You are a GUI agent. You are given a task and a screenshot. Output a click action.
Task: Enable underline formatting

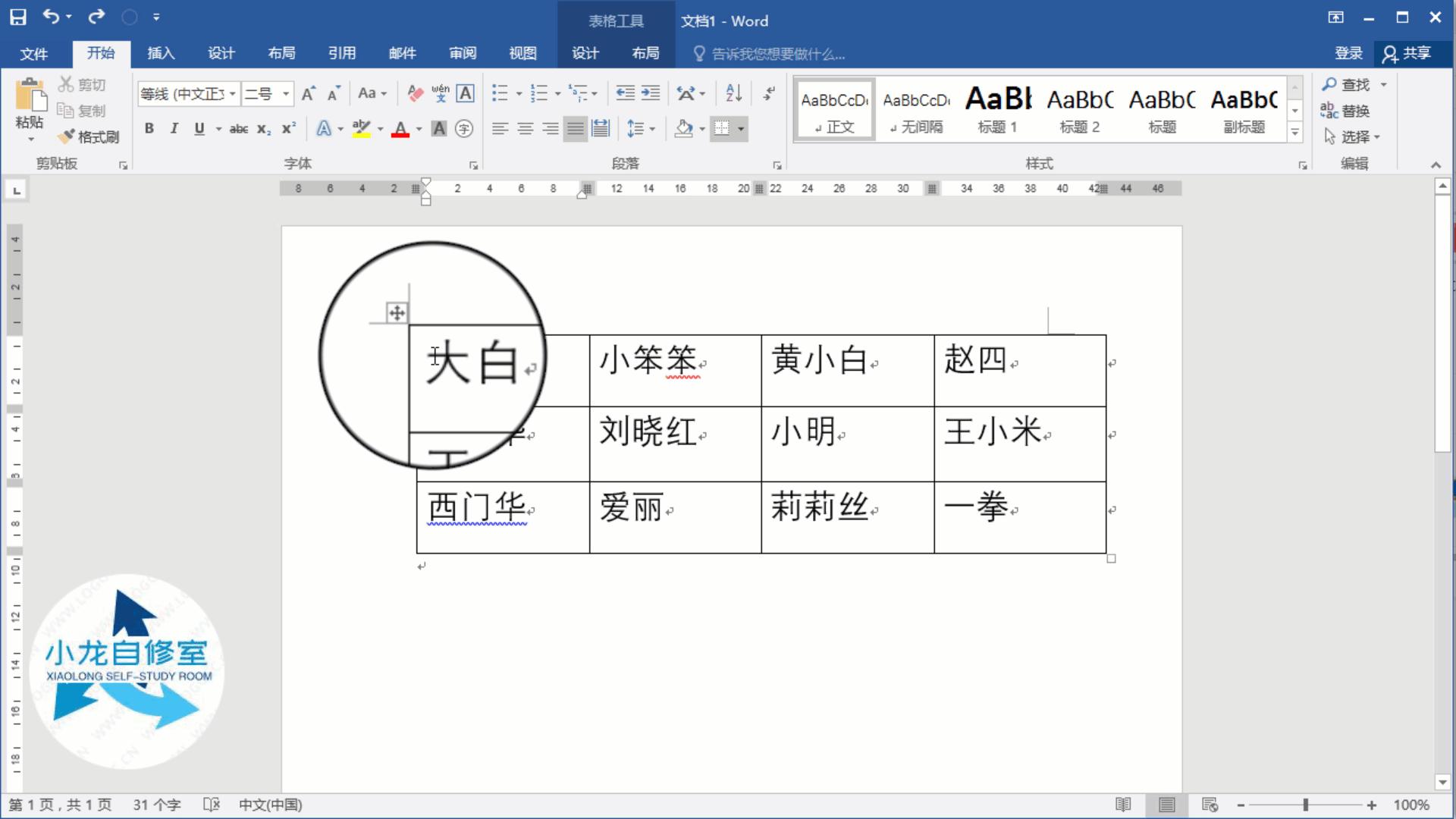click(x=198, y=129)
